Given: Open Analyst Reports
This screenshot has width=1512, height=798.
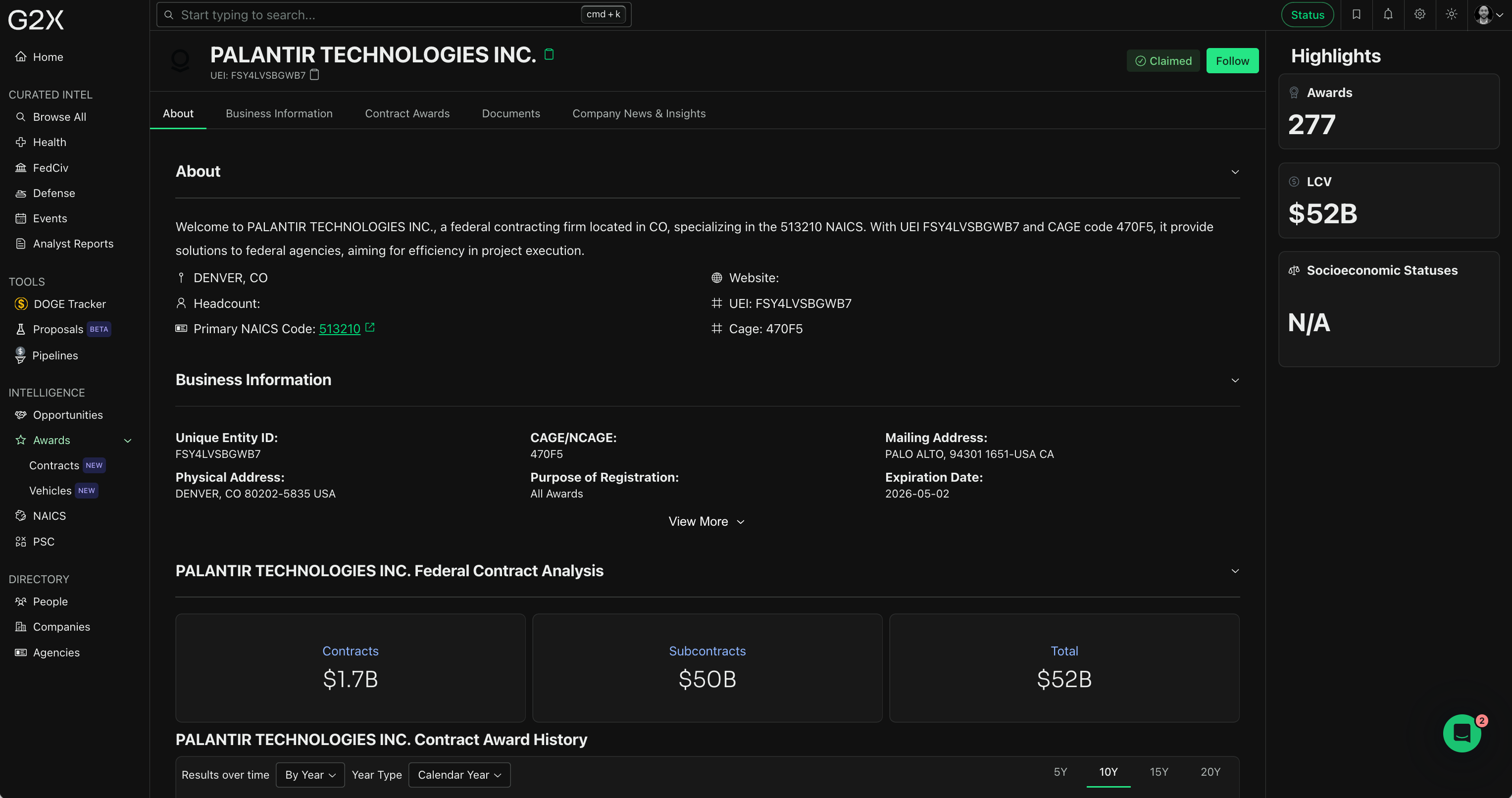Looking at the screenshot, I should [x=73, y=244].
